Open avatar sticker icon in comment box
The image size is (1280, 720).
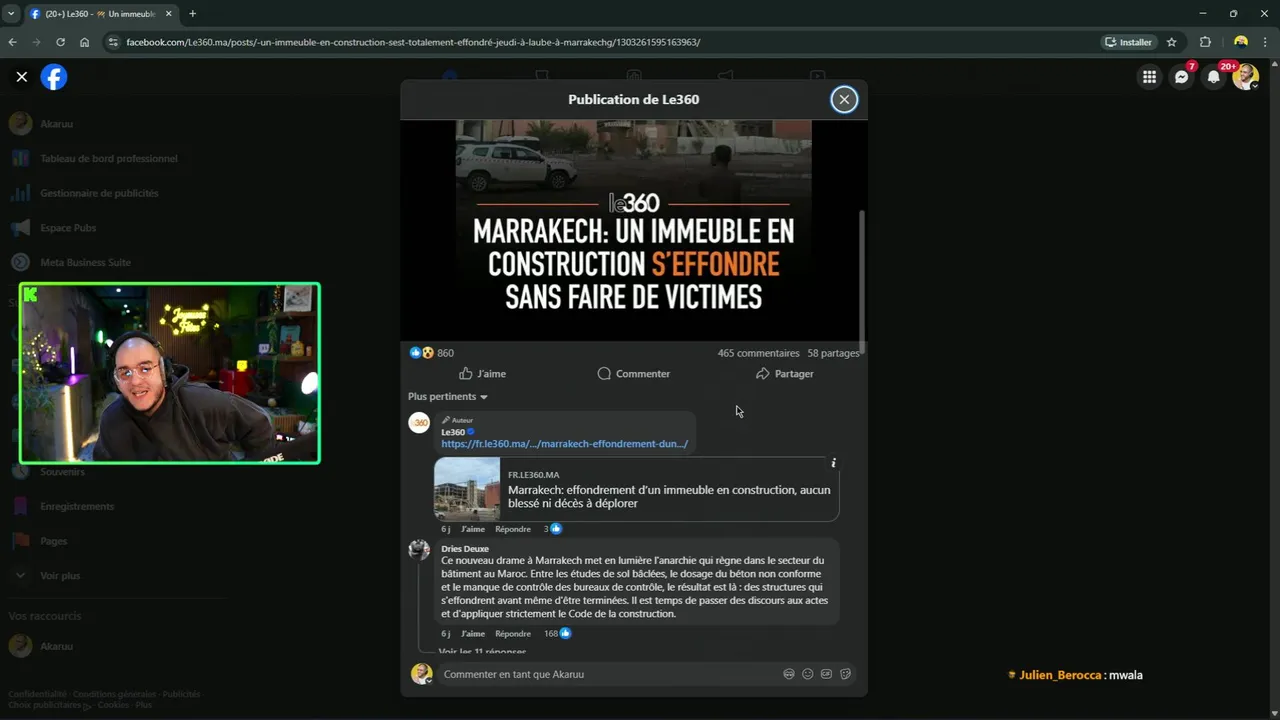789,674
